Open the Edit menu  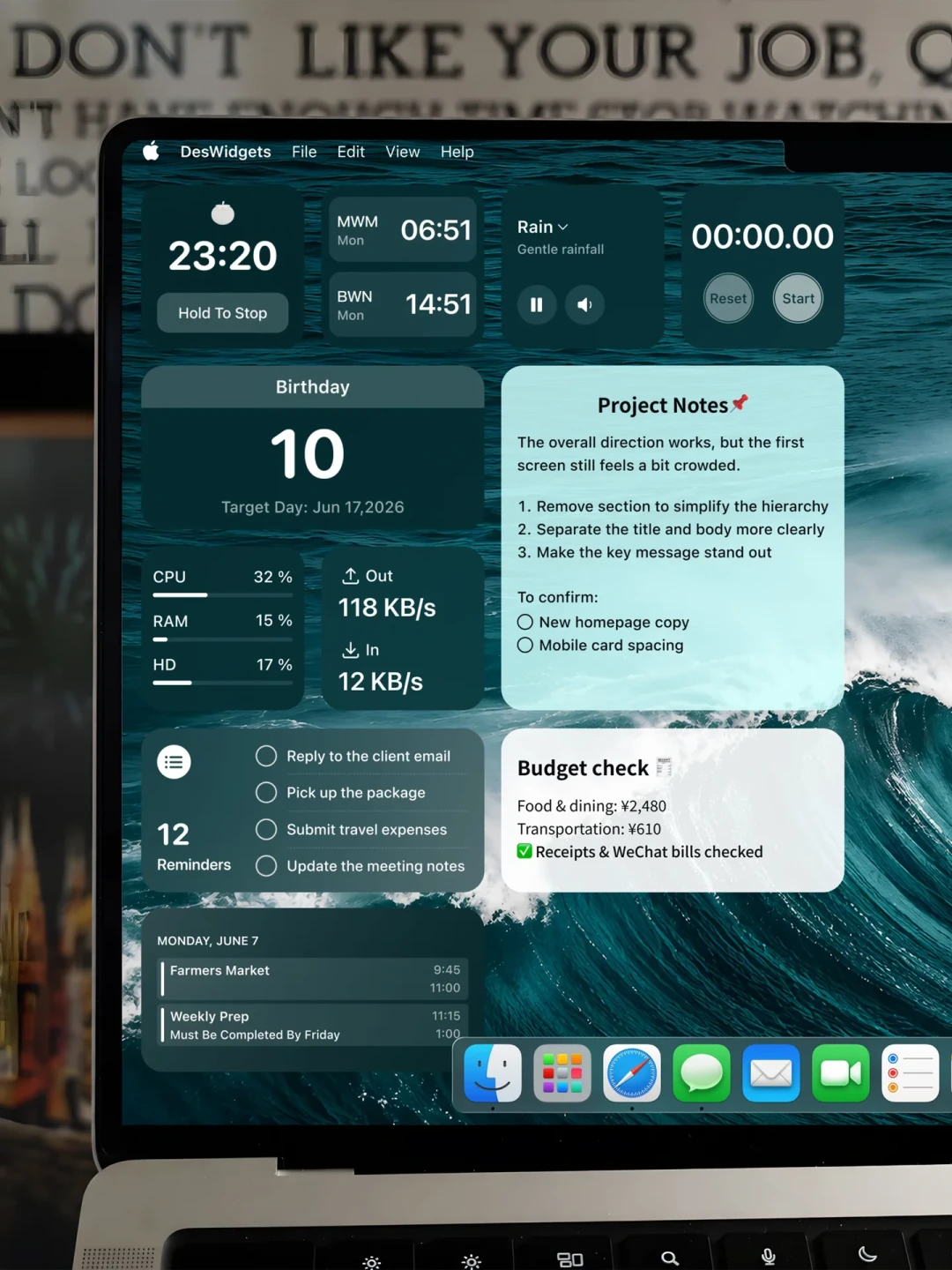[x=351, y=152]
